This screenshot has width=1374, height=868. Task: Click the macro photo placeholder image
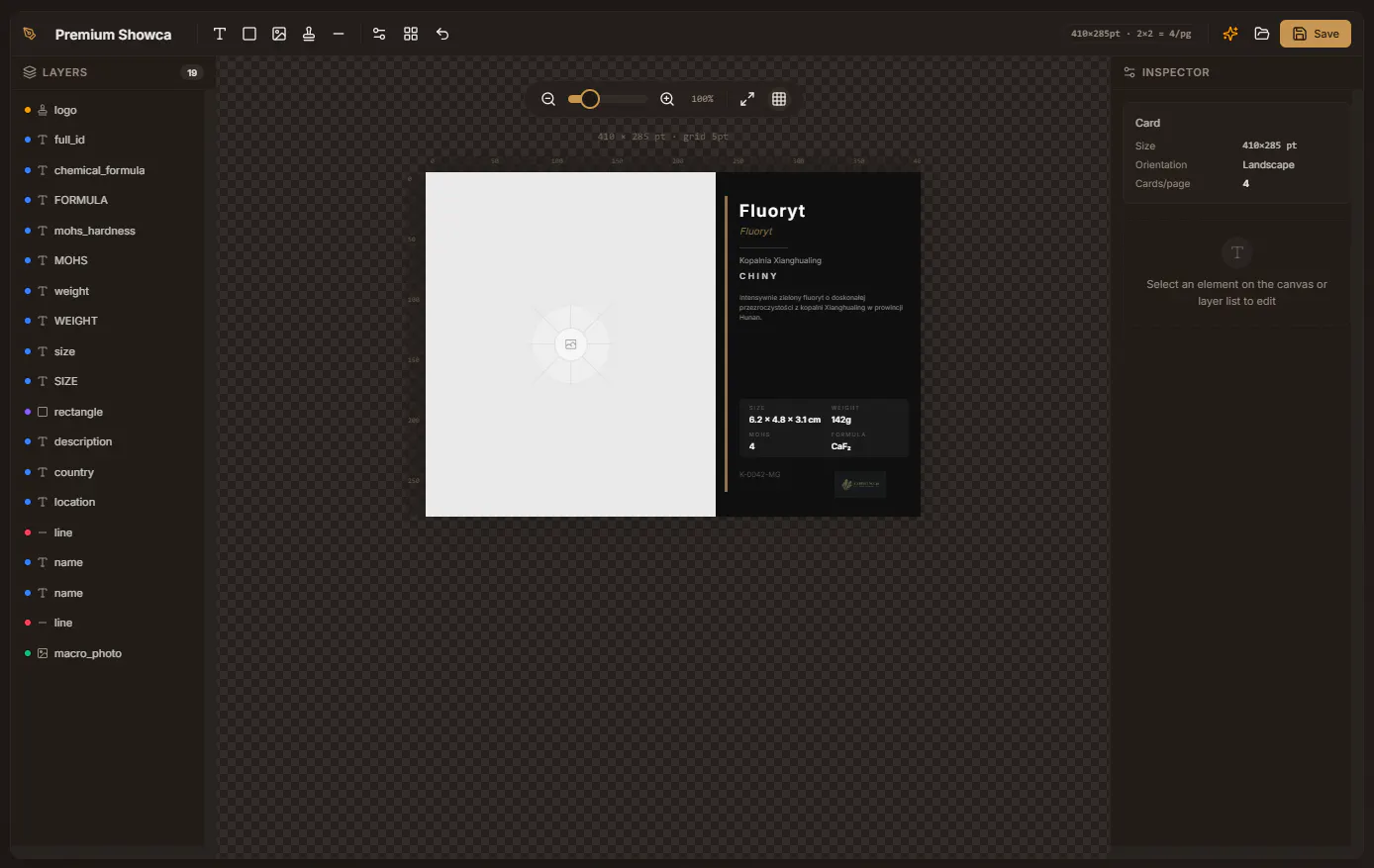570,344
